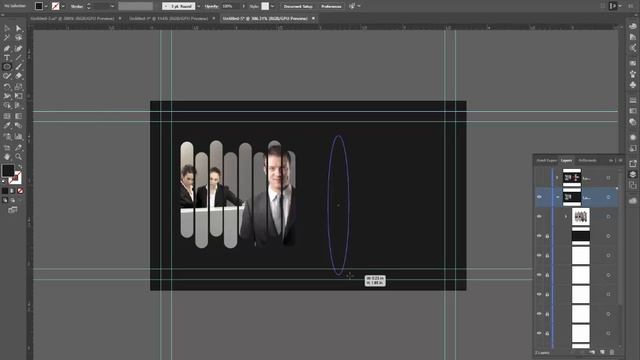Open stroke color dropdown in control bar
The image size is (640, 360).
click(x=63, y=6)
